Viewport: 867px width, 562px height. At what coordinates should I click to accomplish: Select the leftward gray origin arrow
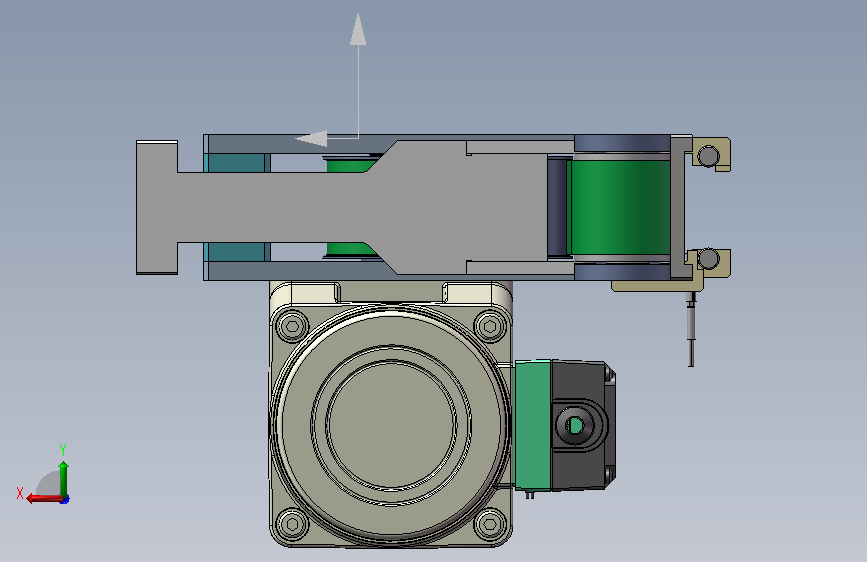point(326,138)
